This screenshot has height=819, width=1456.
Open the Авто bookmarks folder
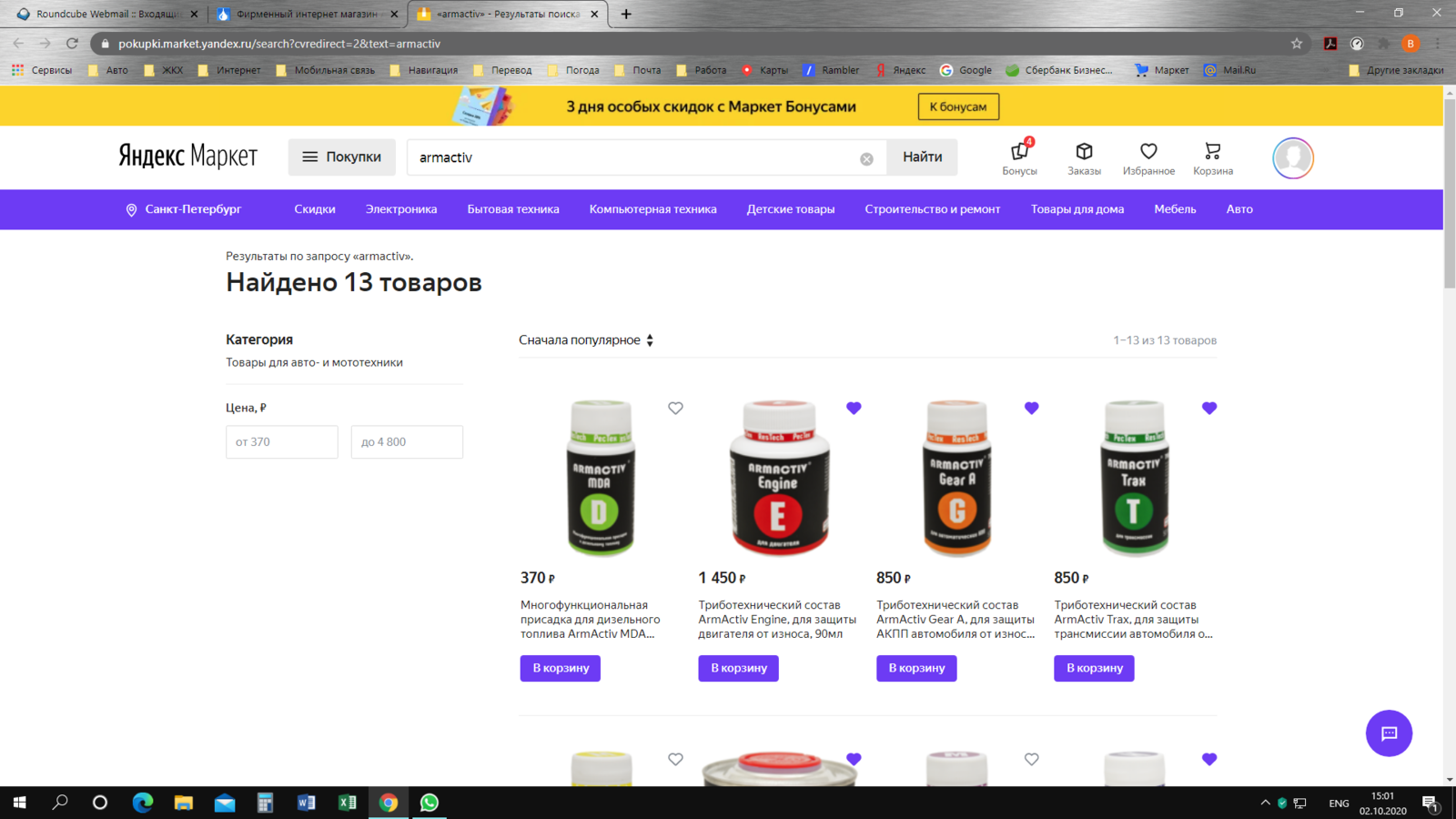(x=108, y=70)
